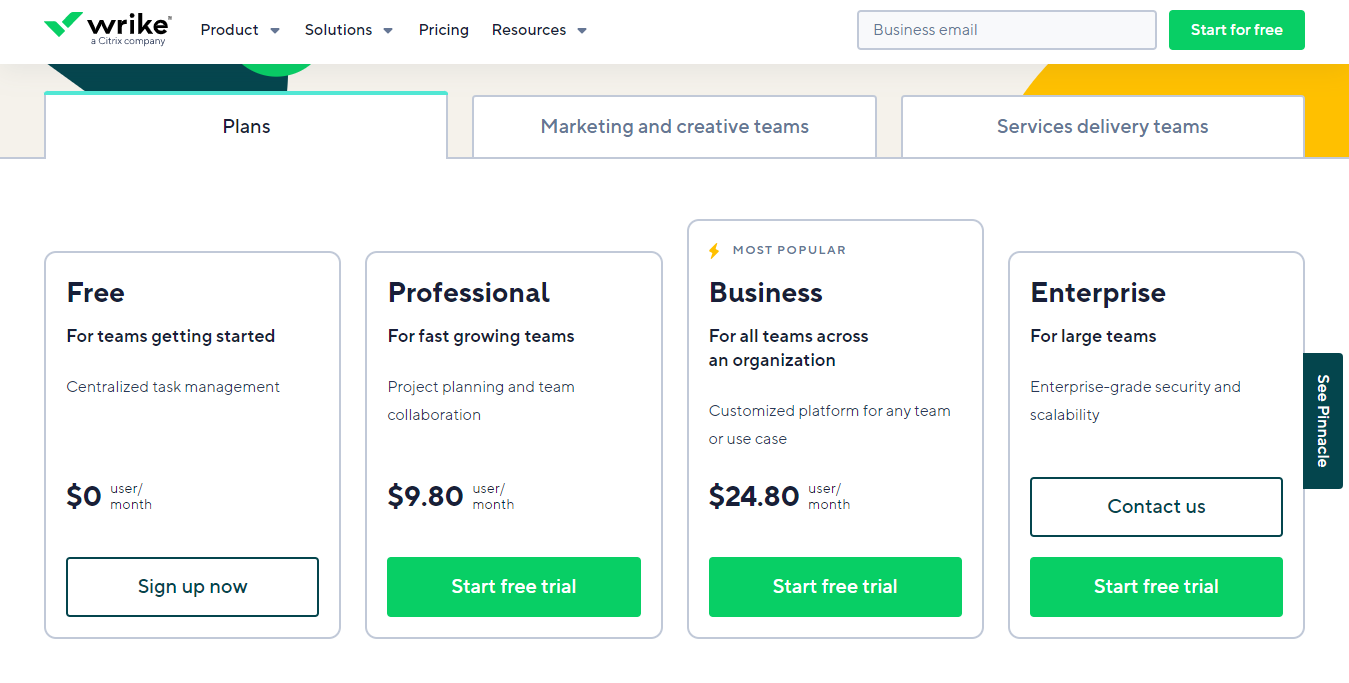
Task: Start free trial for Business plan
Action: (835, 587)
